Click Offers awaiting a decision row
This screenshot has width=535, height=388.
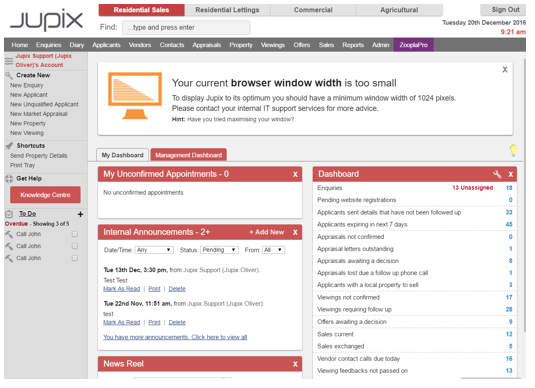coord(415,322)
